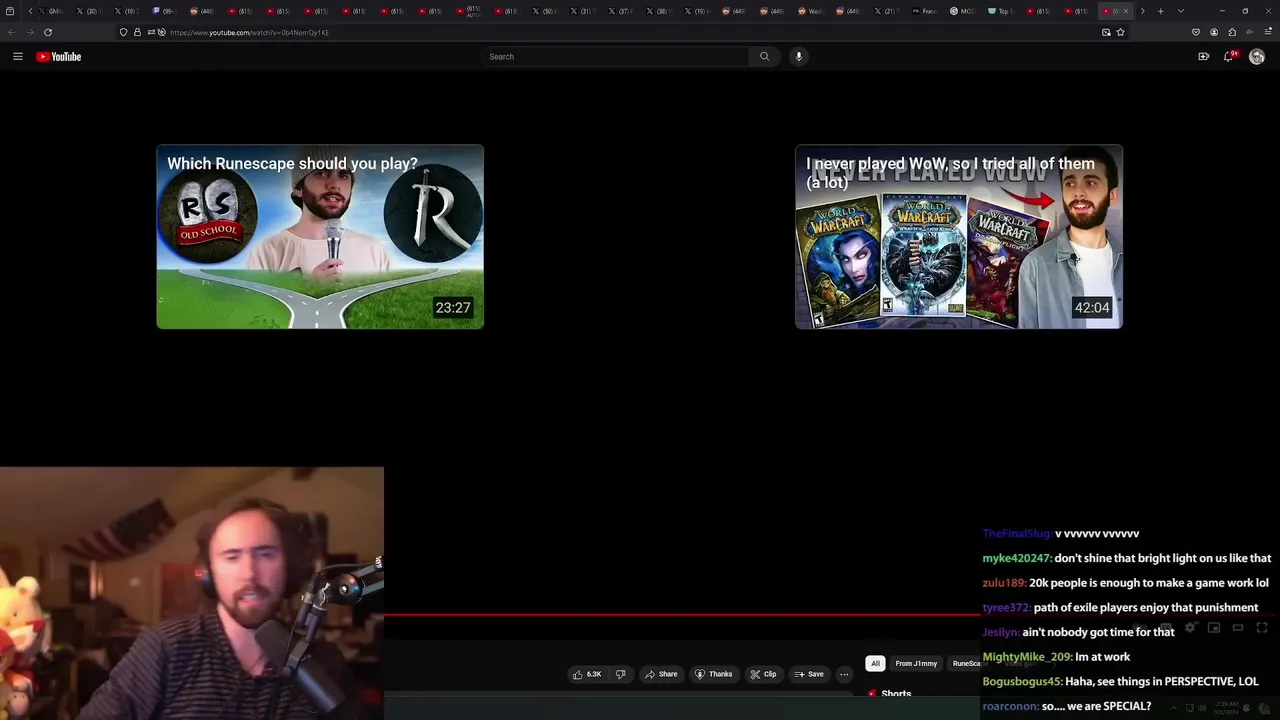This screenshot has height=720, width=1280.
Task: Go to the YouTube home logo
Action: coord(58,56)
